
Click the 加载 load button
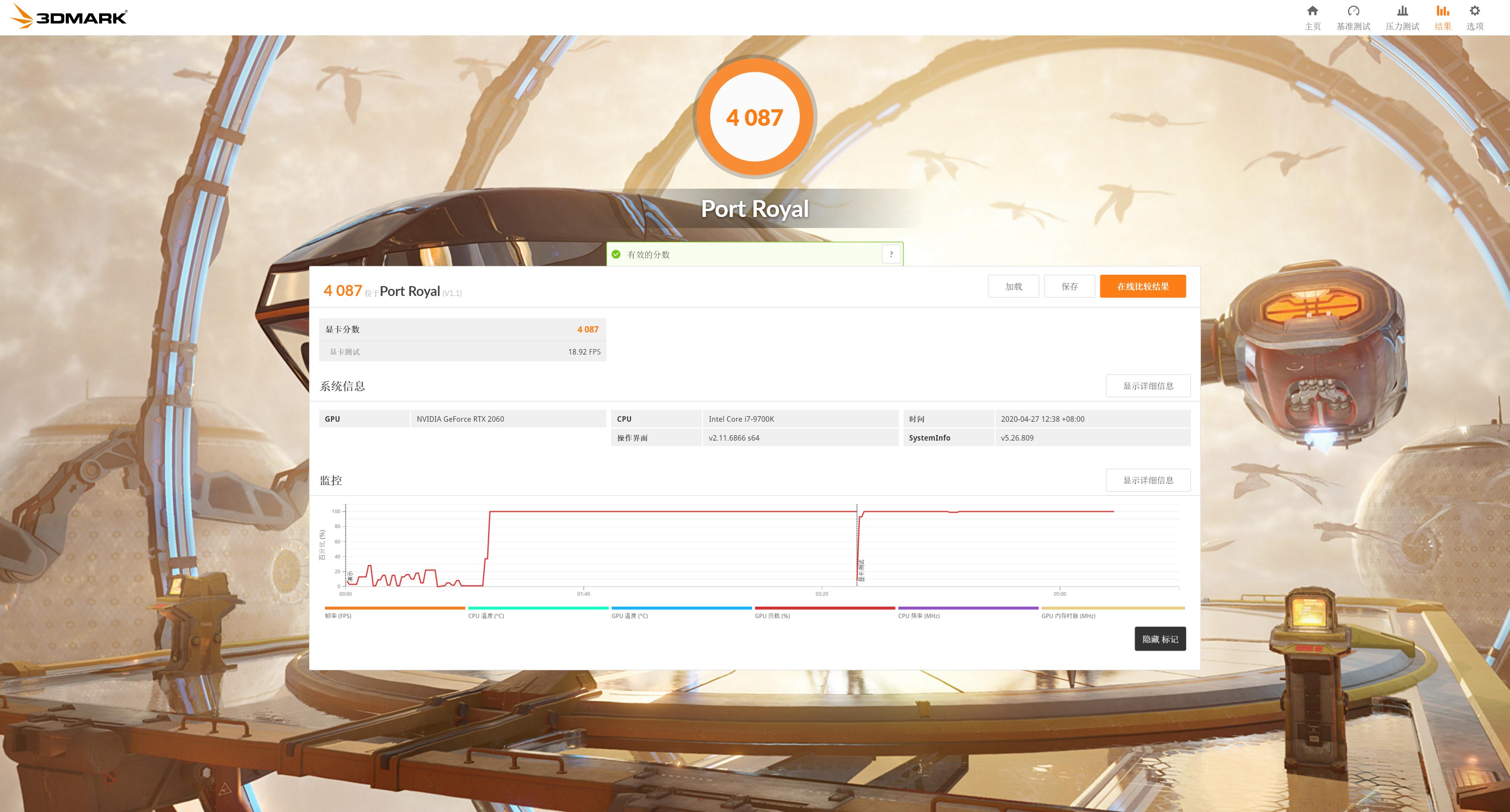click(1013, 287)
